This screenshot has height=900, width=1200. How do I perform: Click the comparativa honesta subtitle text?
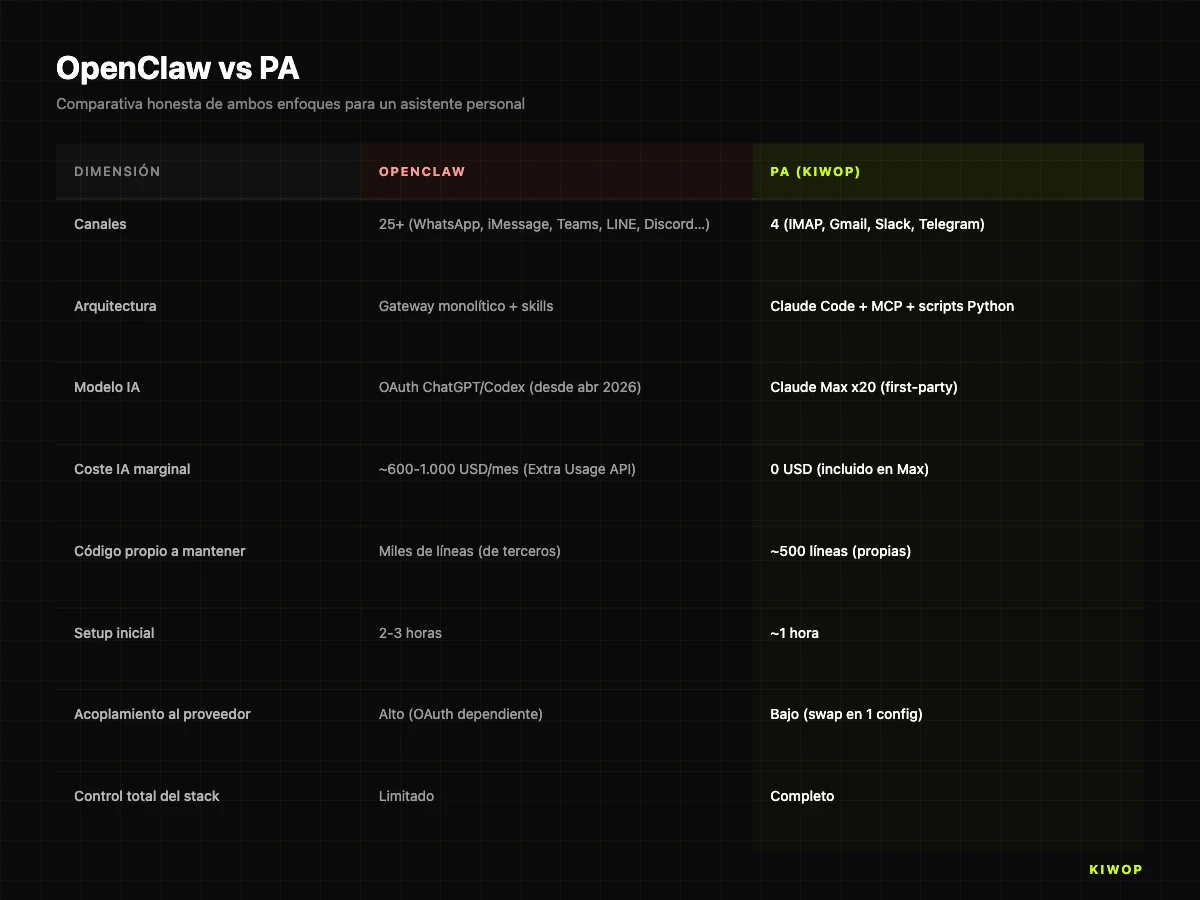[290, 103]
